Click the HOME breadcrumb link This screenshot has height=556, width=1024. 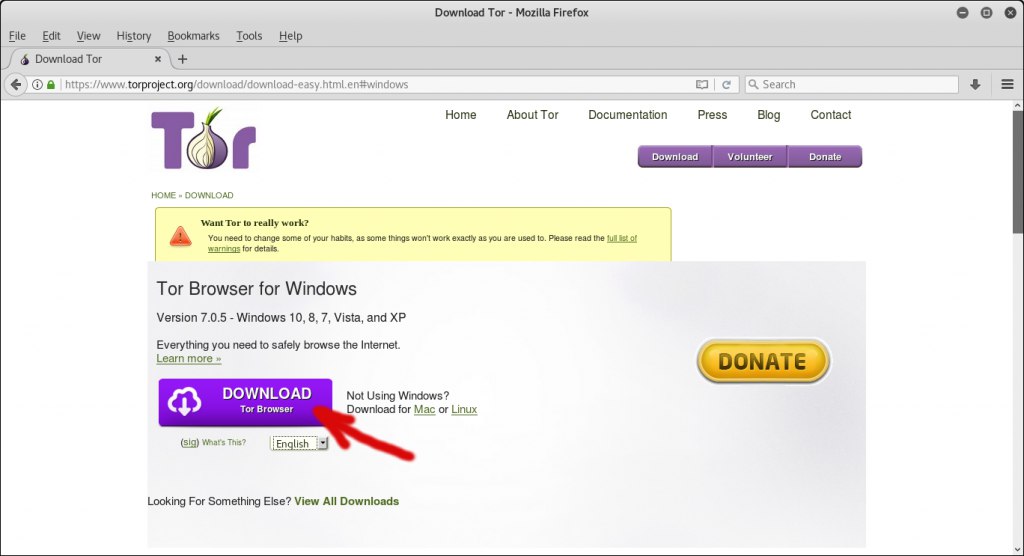click(x=163, y=195)
